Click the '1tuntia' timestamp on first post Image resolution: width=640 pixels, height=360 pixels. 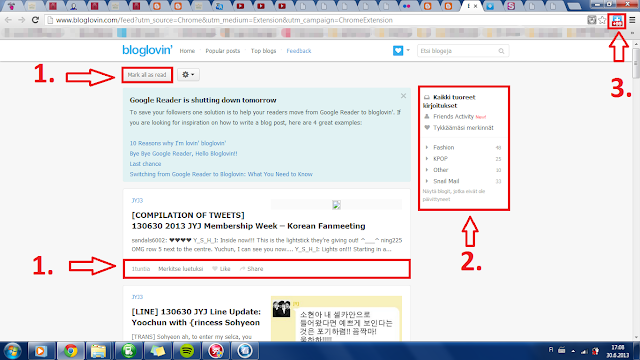coord(141,269)
